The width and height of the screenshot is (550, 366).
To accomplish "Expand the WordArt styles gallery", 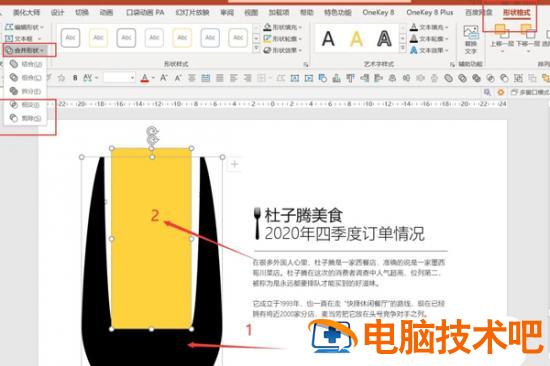I will tap(403, 49).
